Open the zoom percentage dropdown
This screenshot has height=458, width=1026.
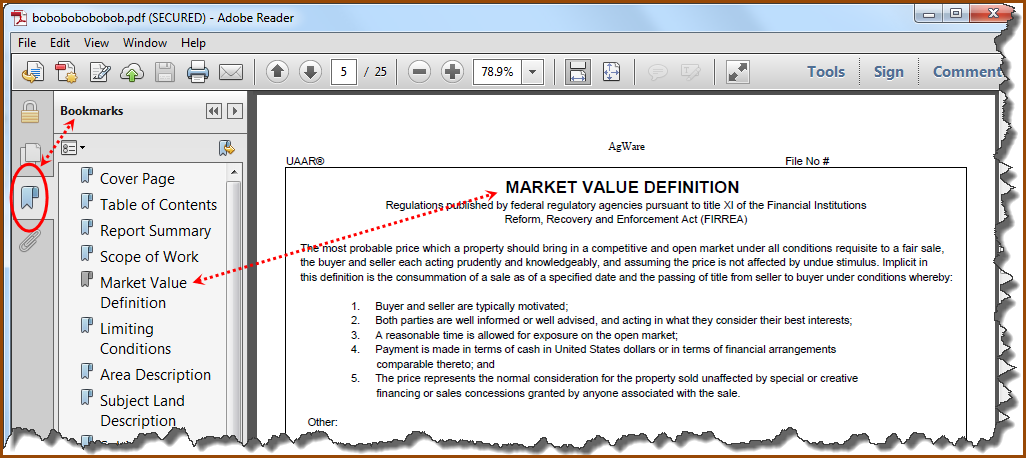(x=532, y=72)
